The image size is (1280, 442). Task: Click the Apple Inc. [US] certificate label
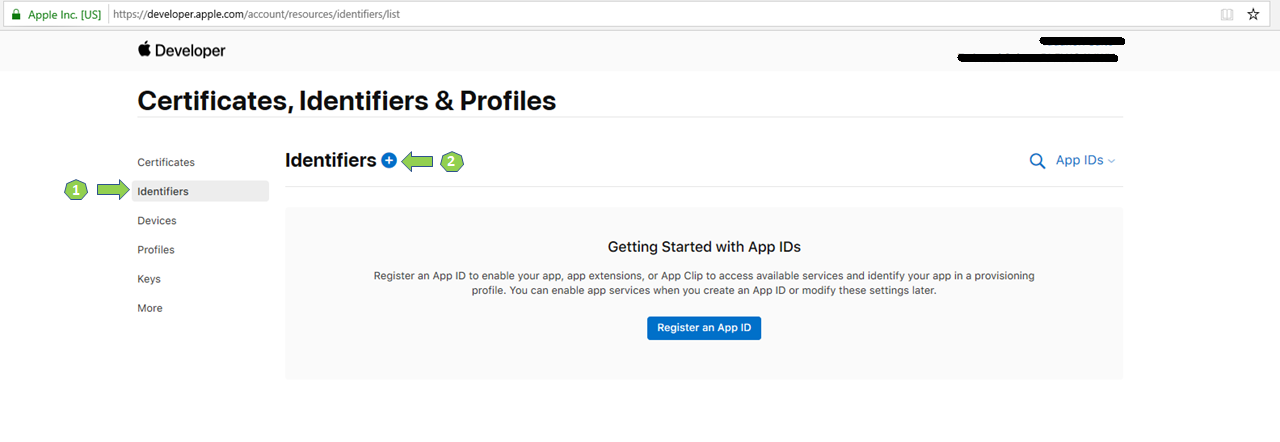64,15
